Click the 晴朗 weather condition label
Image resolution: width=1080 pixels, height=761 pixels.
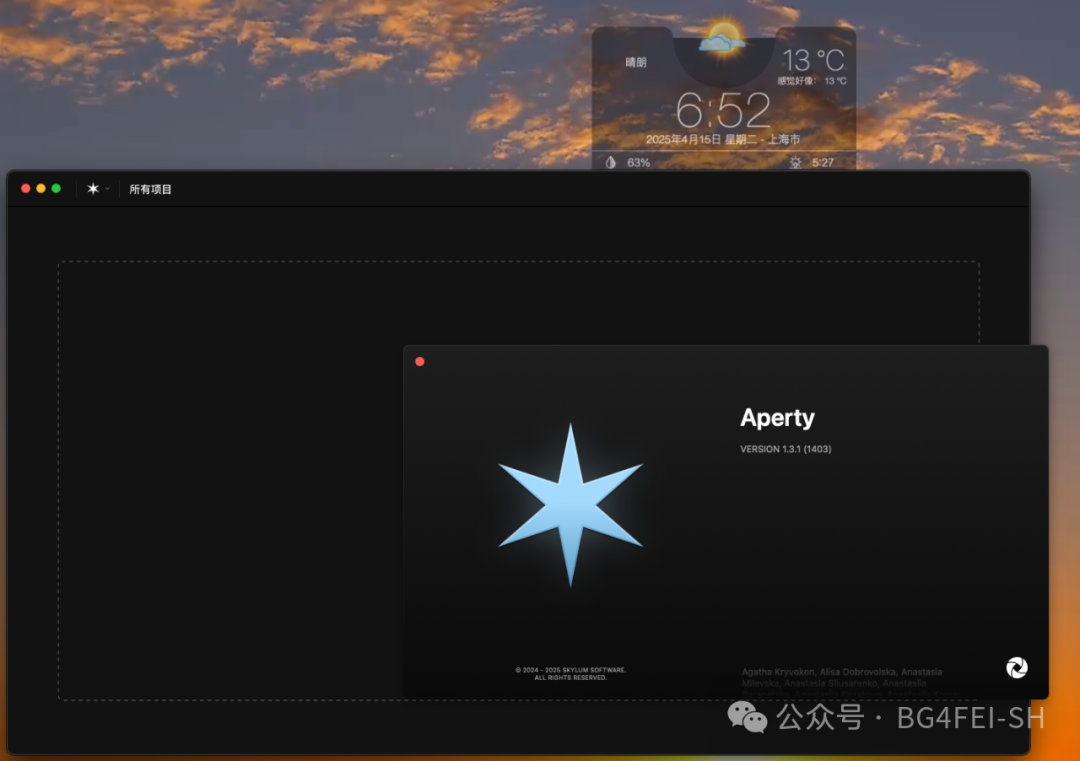pyautogui.click(x=636, y=63)
